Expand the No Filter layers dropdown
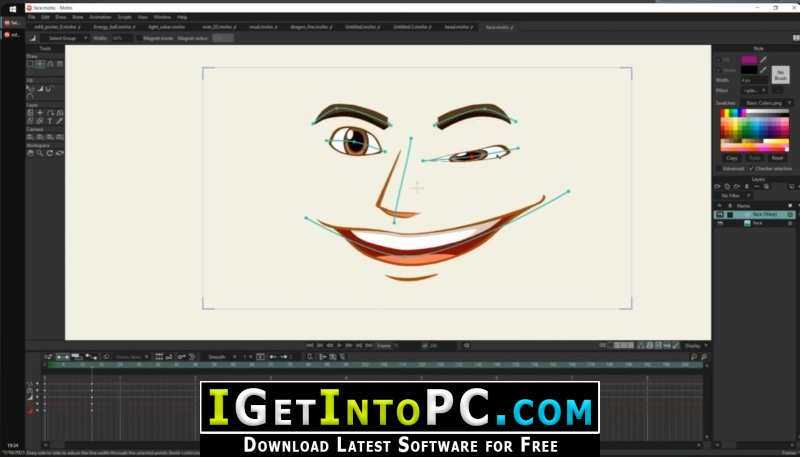 (734, 195)
